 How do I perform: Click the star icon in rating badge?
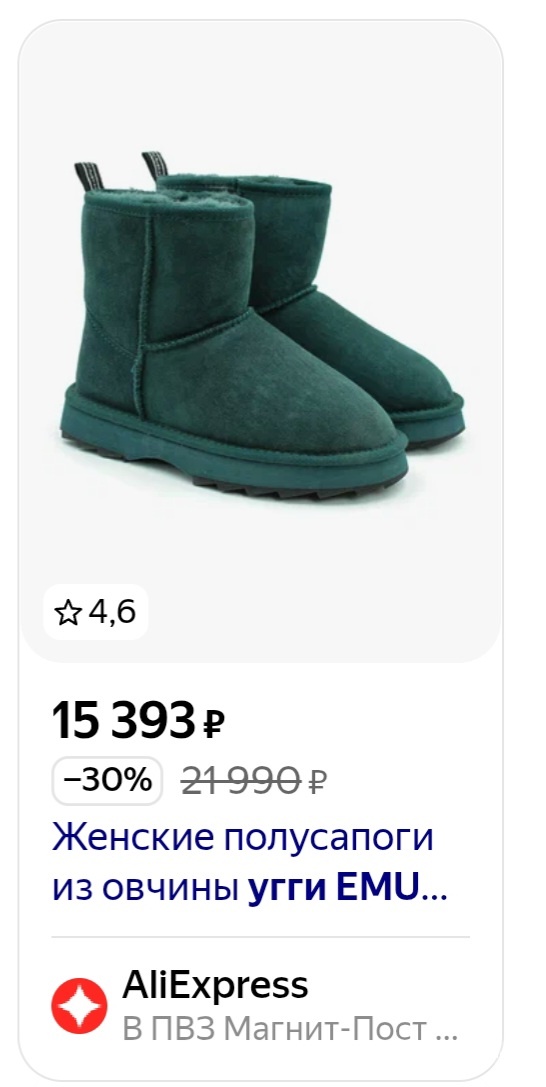click(68, 612)
